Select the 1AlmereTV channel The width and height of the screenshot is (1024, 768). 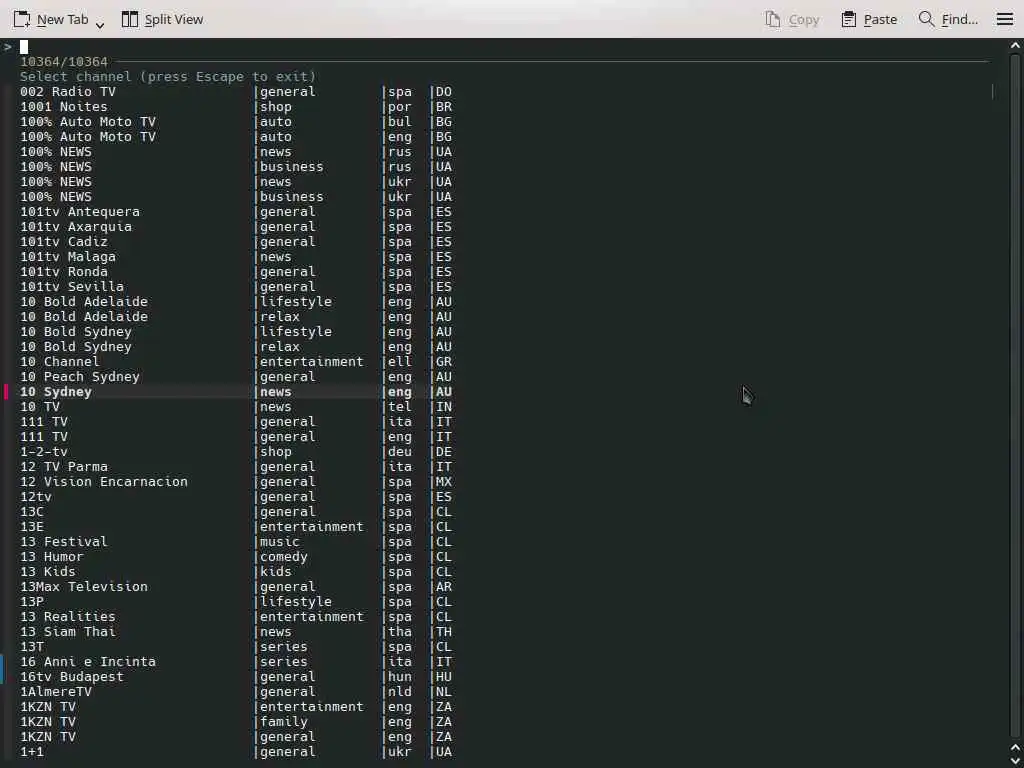pyautogui.click(x=236, y=692)
